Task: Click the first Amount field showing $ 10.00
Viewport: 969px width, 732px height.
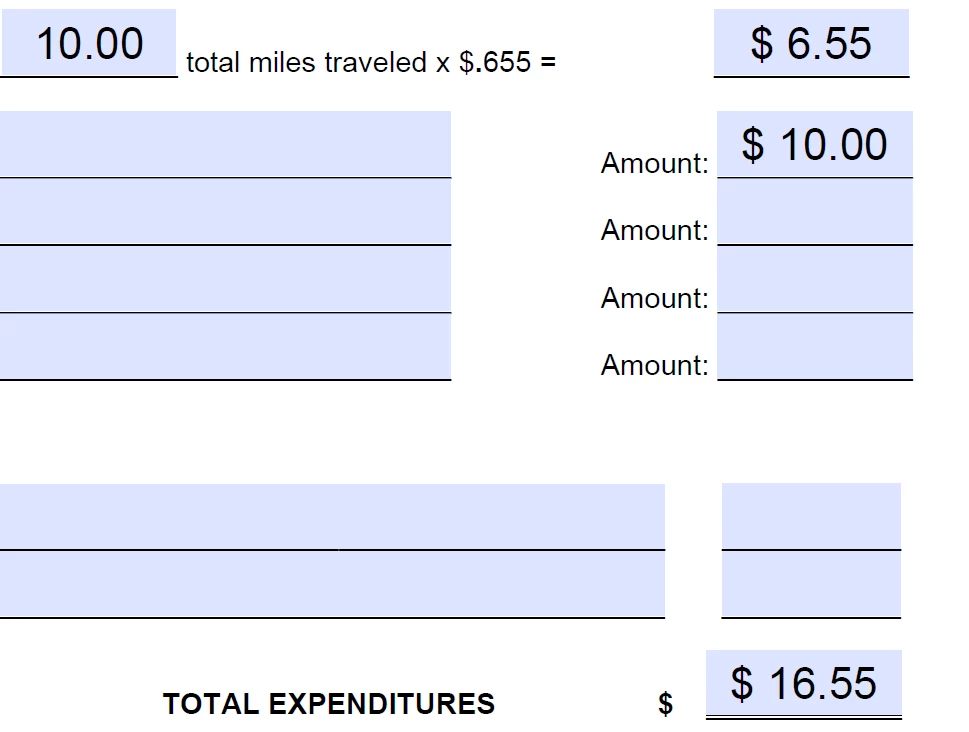Action: point(815,144)
